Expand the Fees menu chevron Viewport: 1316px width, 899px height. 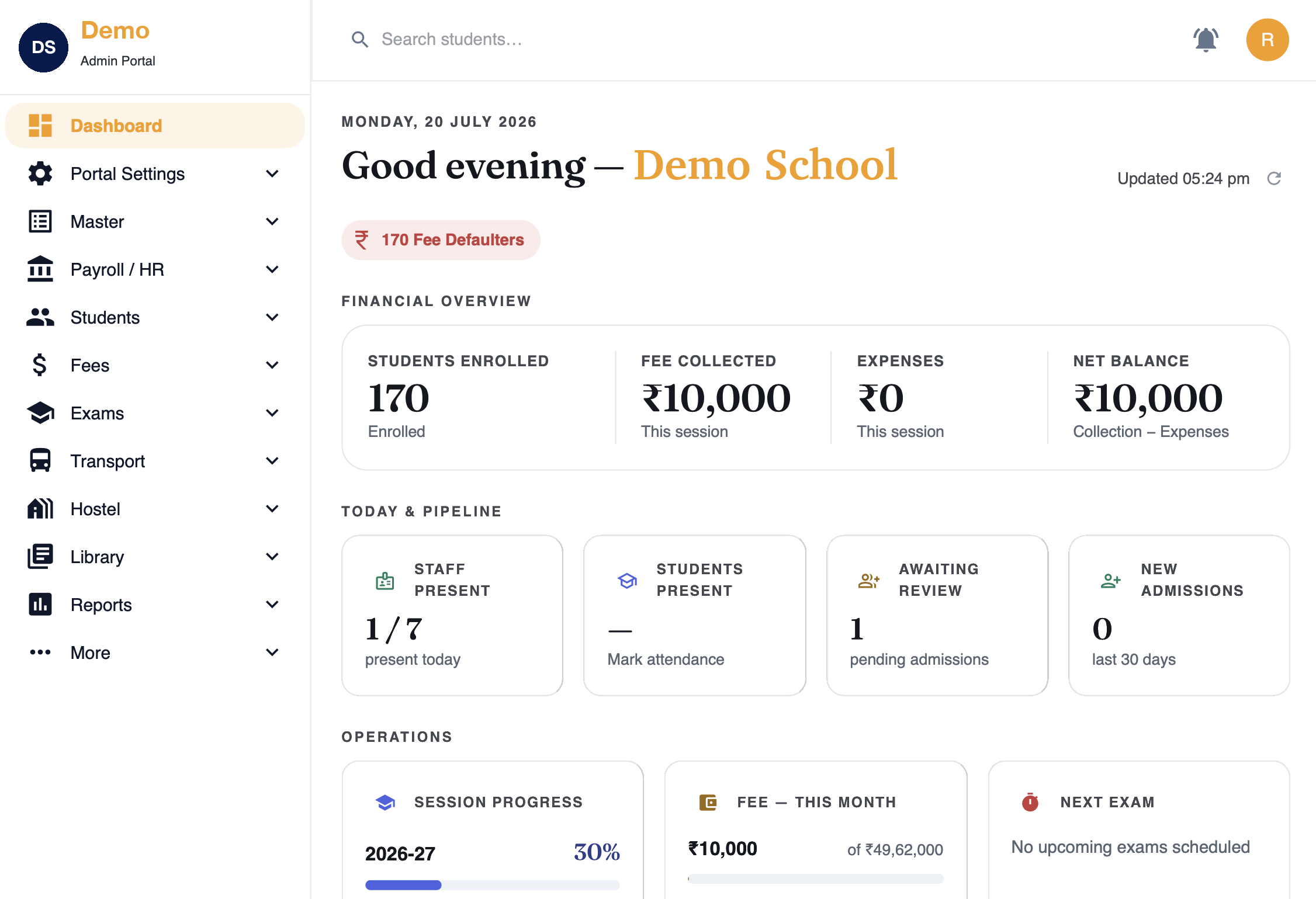point(272,365)
